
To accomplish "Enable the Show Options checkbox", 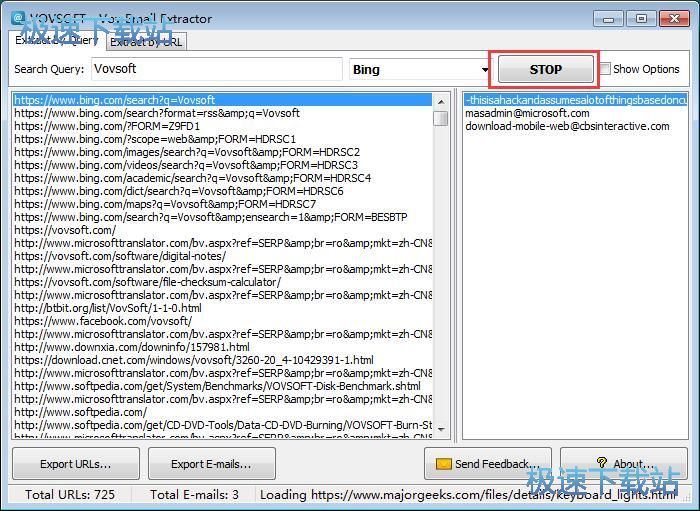I will (605, 69).
